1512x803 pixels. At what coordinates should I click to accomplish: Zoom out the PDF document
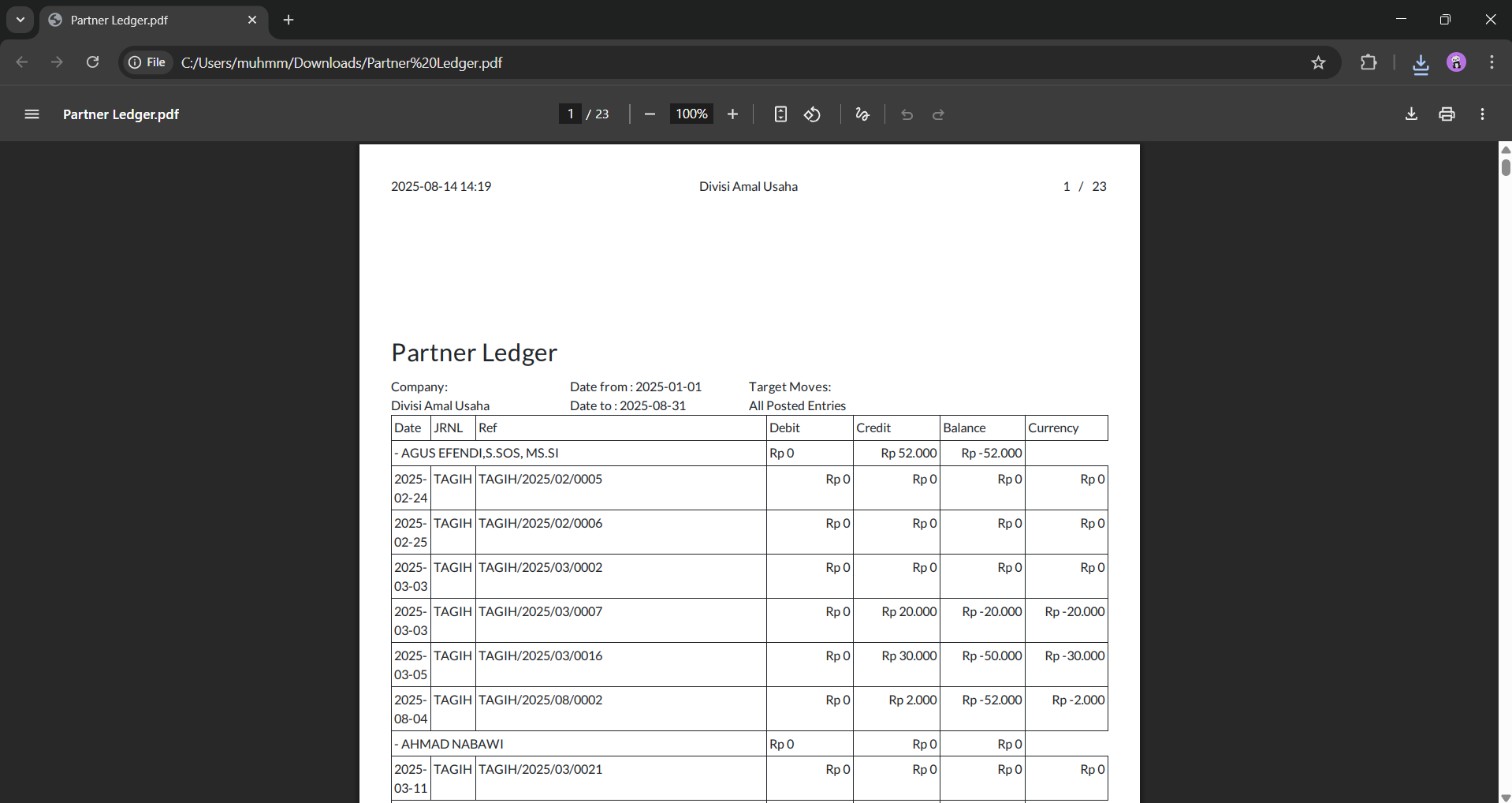tap(650, 114)
